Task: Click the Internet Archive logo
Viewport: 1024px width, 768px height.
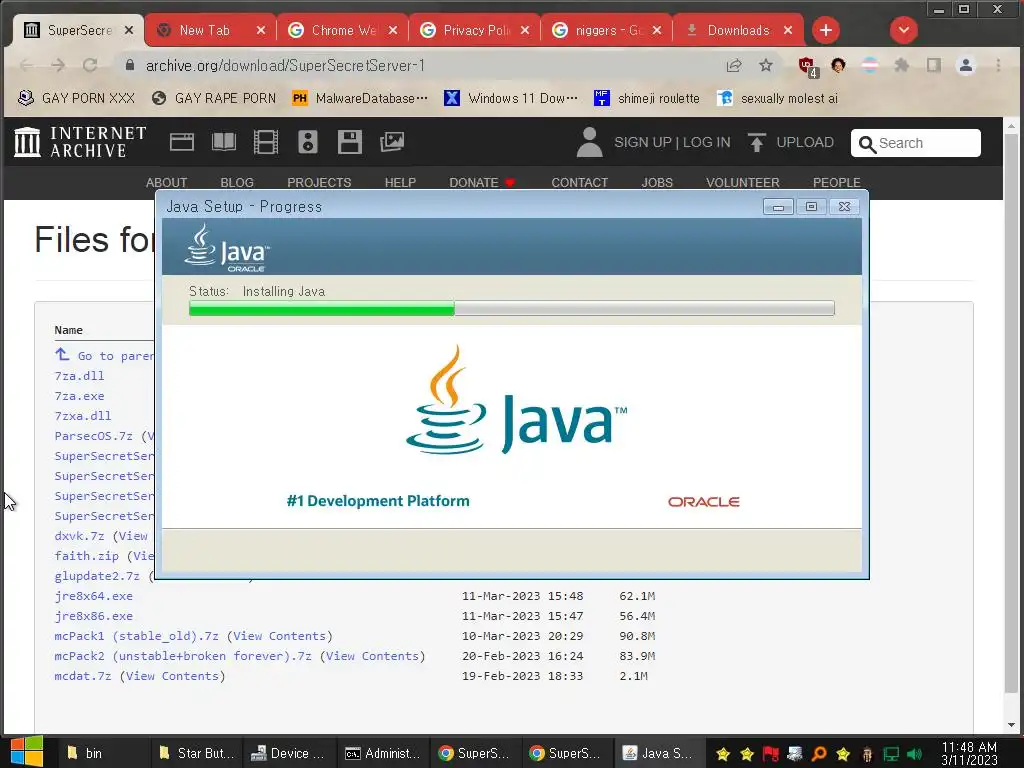Action: coord(80,142)
